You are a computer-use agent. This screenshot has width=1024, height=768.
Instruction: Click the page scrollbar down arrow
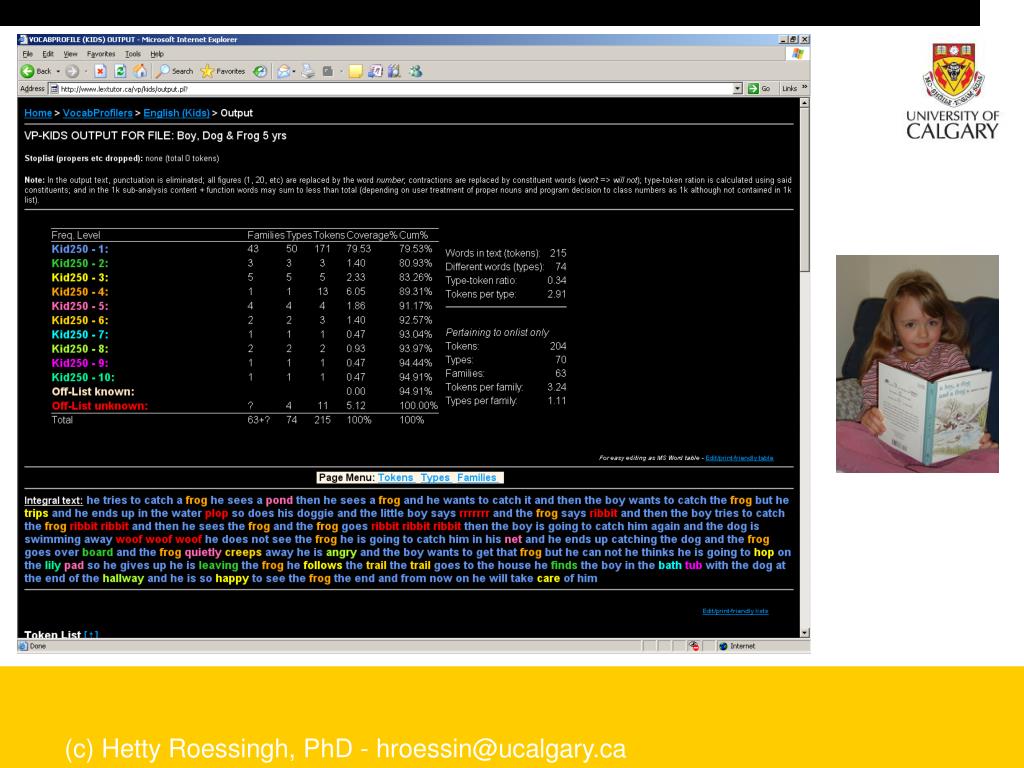[x=805, y=633]
